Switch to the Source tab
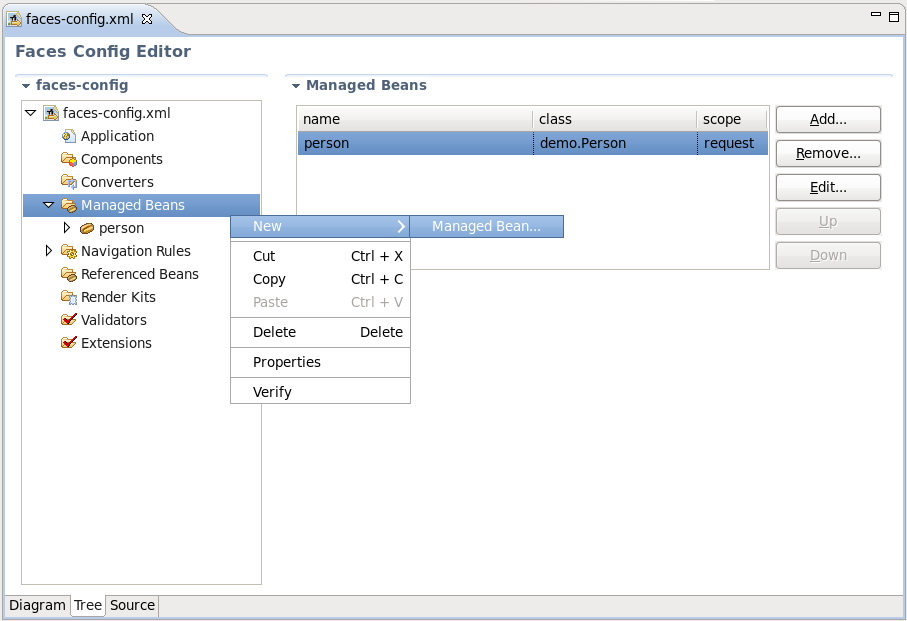 132,606
